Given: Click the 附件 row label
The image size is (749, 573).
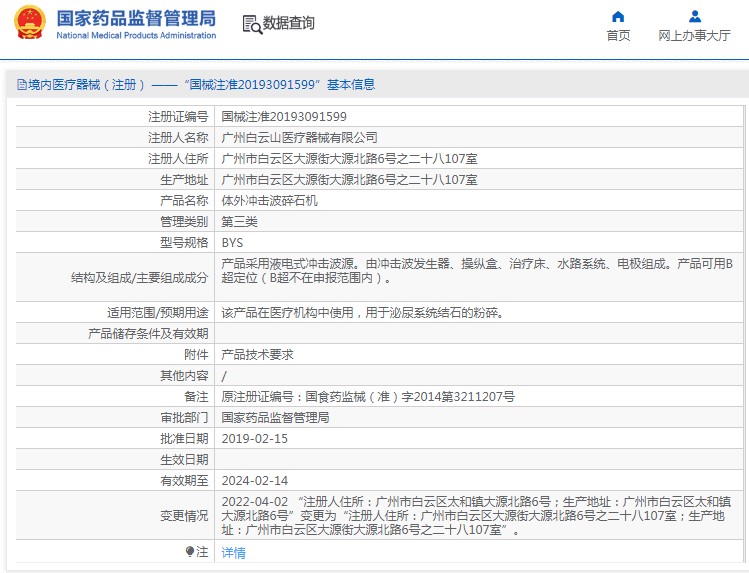Looking at the screenshot, I should point(196,355).
